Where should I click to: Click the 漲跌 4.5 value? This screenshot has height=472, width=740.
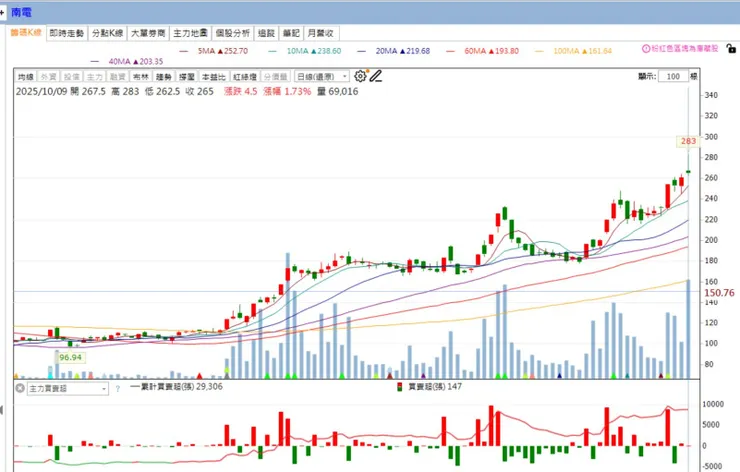241,91
